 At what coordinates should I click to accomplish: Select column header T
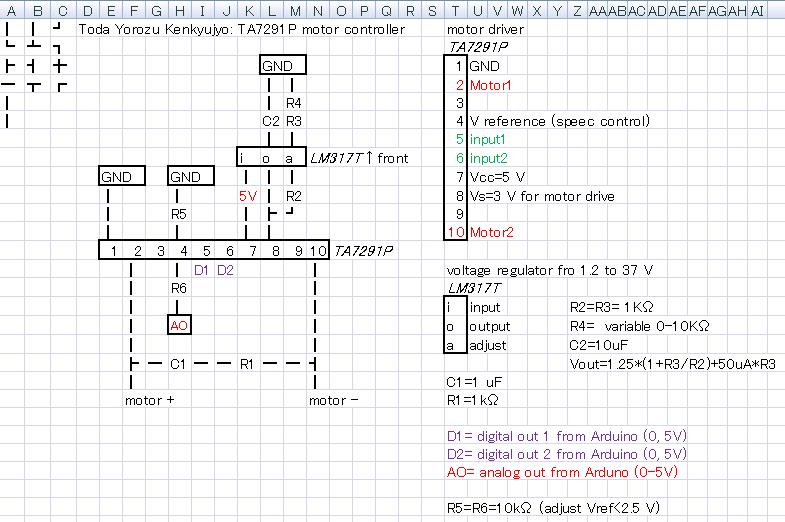(455, 10)
